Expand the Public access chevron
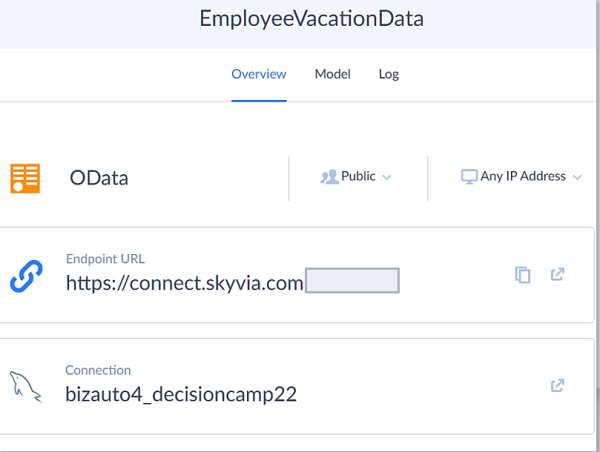The width and height of the screenshot is (600, 452). tap(387, 177)
